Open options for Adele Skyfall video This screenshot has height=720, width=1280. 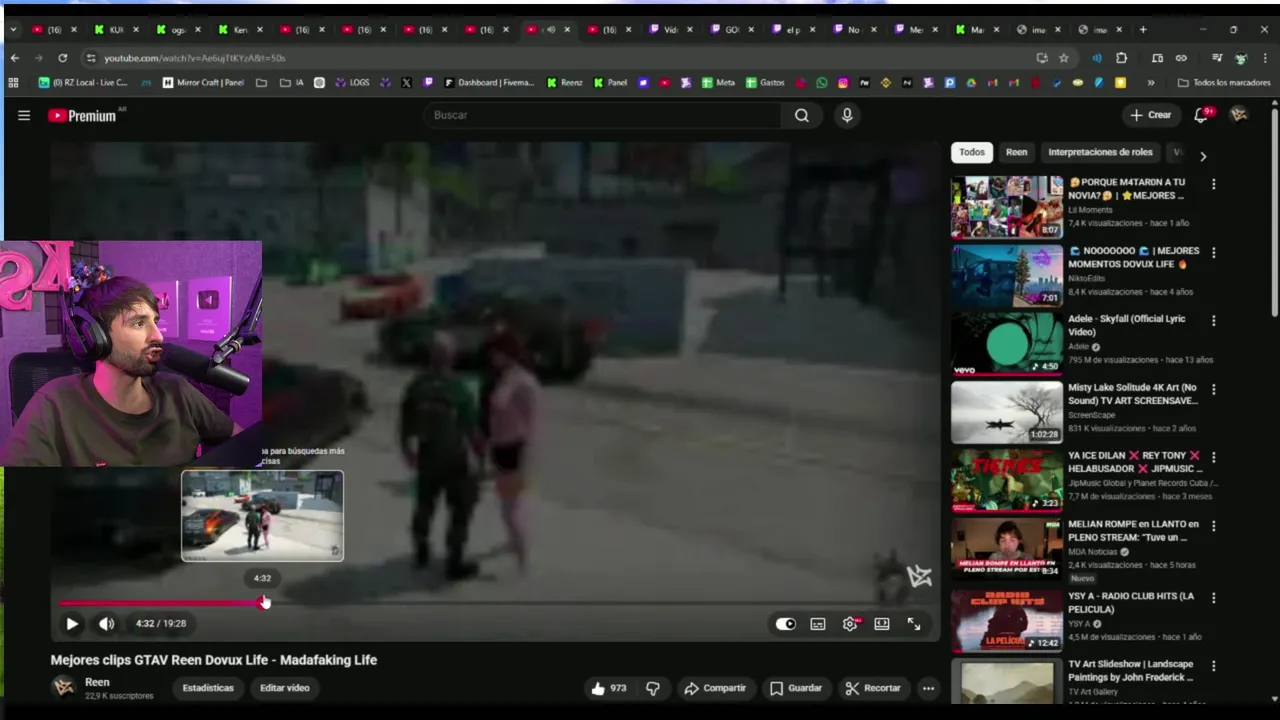[1214, 321]
